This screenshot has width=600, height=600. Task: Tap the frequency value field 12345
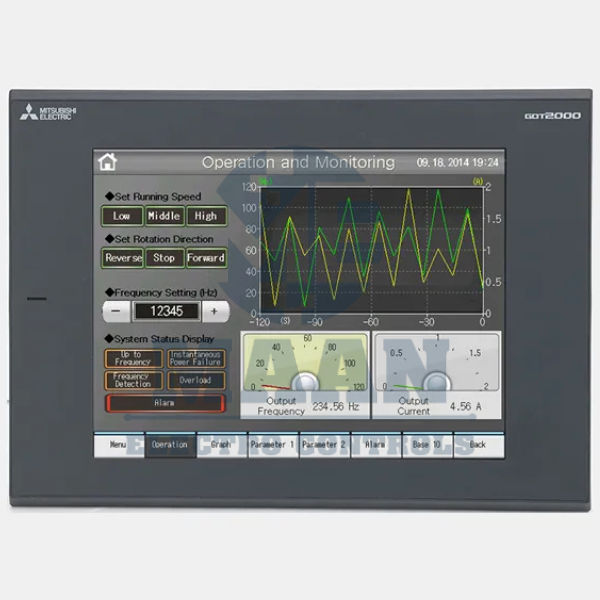click(x=165, y=311)
